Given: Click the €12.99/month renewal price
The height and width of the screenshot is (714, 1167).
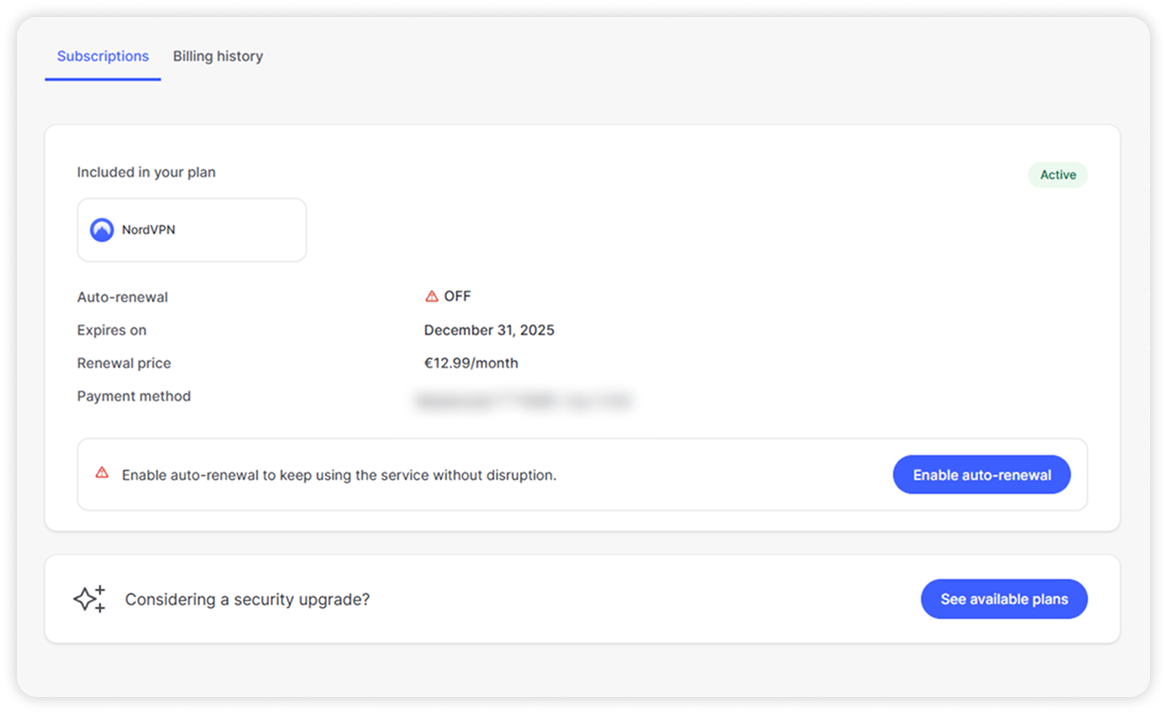Looking at the screenshot, I should [x=471, y=363].
